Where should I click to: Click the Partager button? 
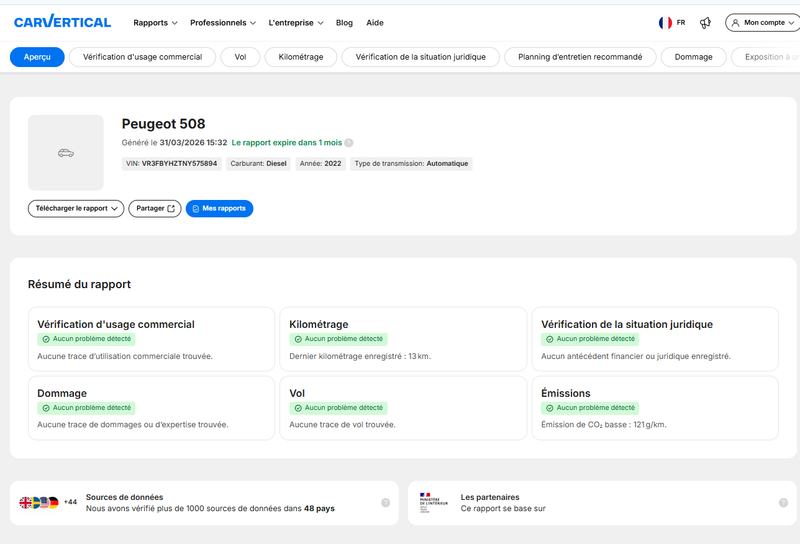(x=155, y=209)
